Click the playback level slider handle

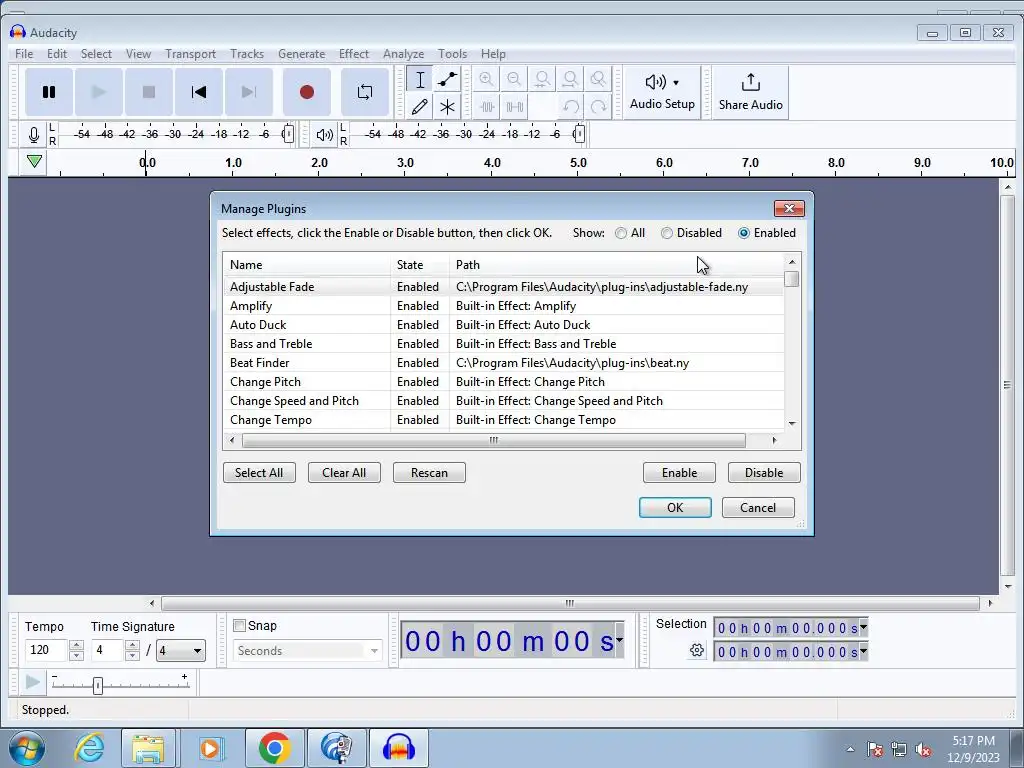pyautogui.click(x=579, y=135)
